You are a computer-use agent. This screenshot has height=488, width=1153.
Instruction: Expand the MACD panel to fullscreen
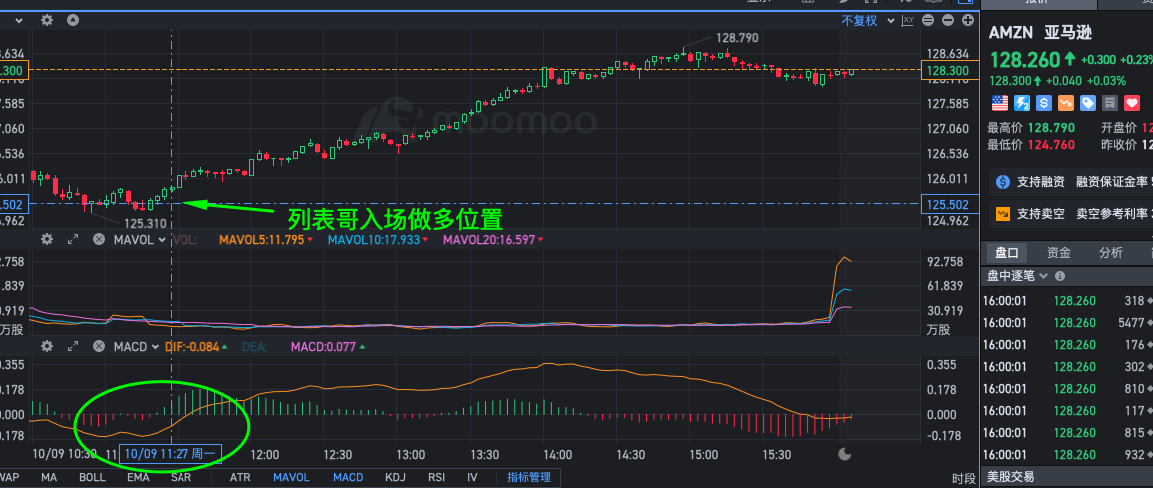[73, 346]
